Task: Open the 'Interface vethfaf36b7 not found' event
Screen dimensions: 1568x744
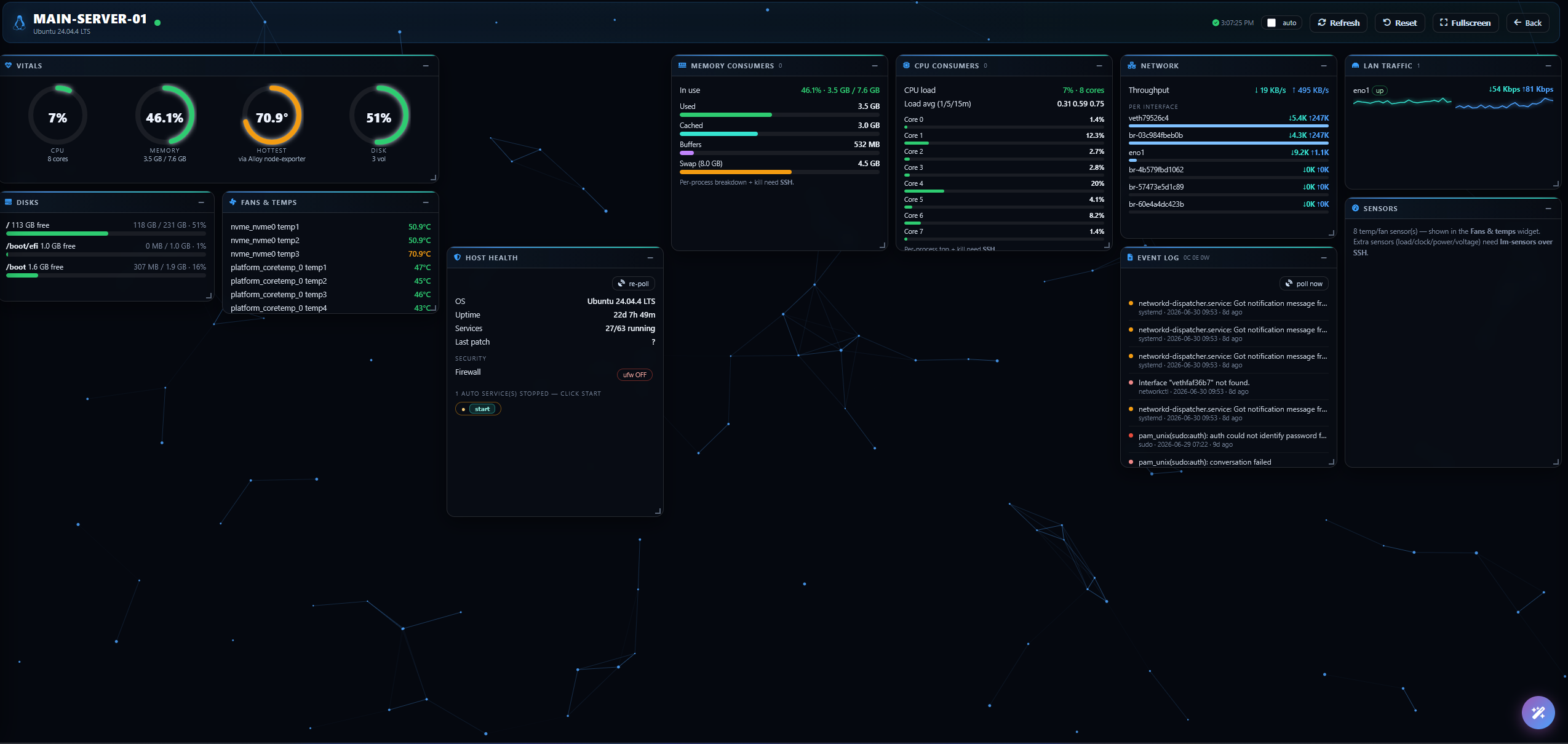Action: (1228, 386)
